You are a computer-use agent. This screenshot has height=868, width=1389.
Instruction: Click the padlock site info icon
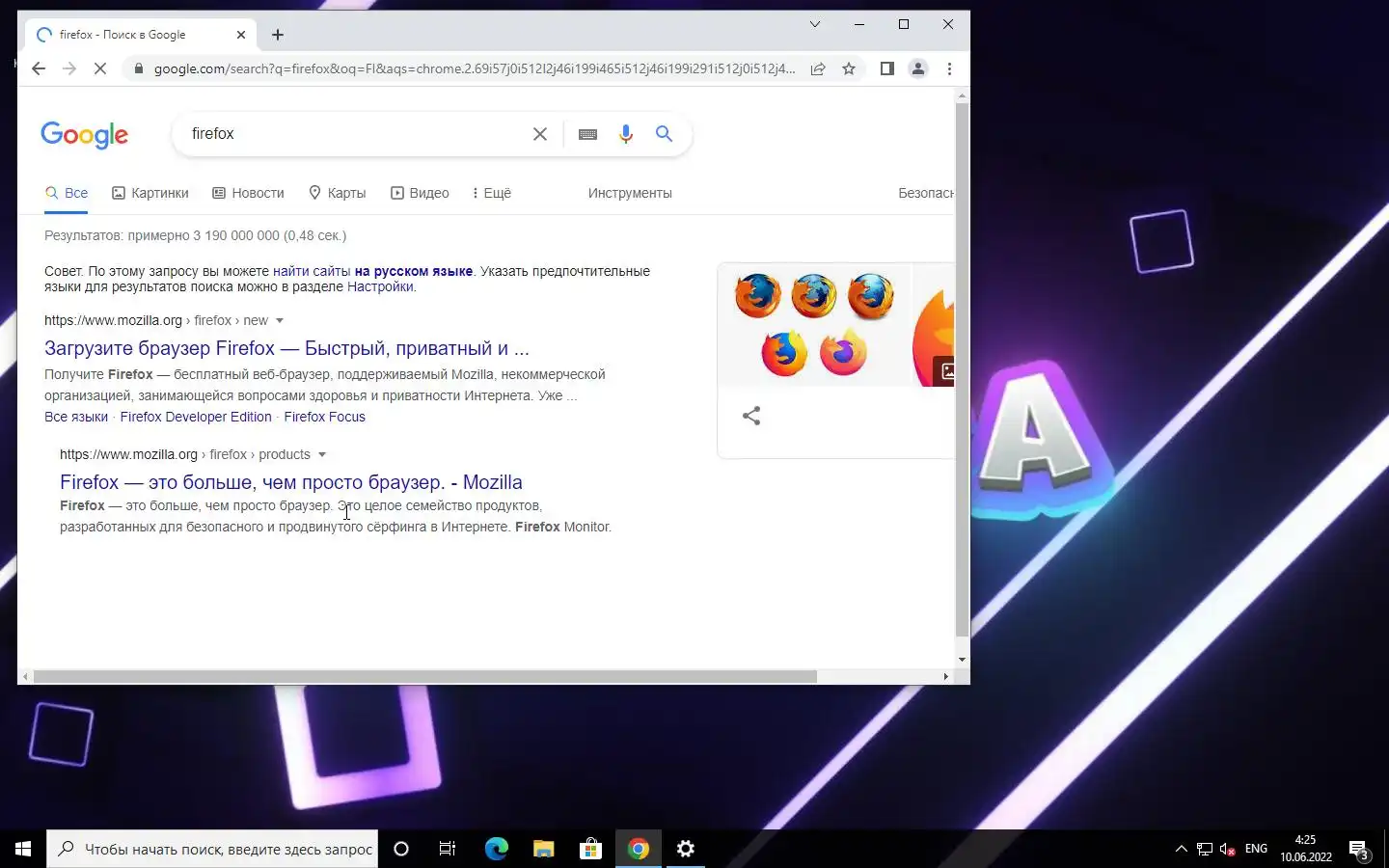click(x=139, y=68)
